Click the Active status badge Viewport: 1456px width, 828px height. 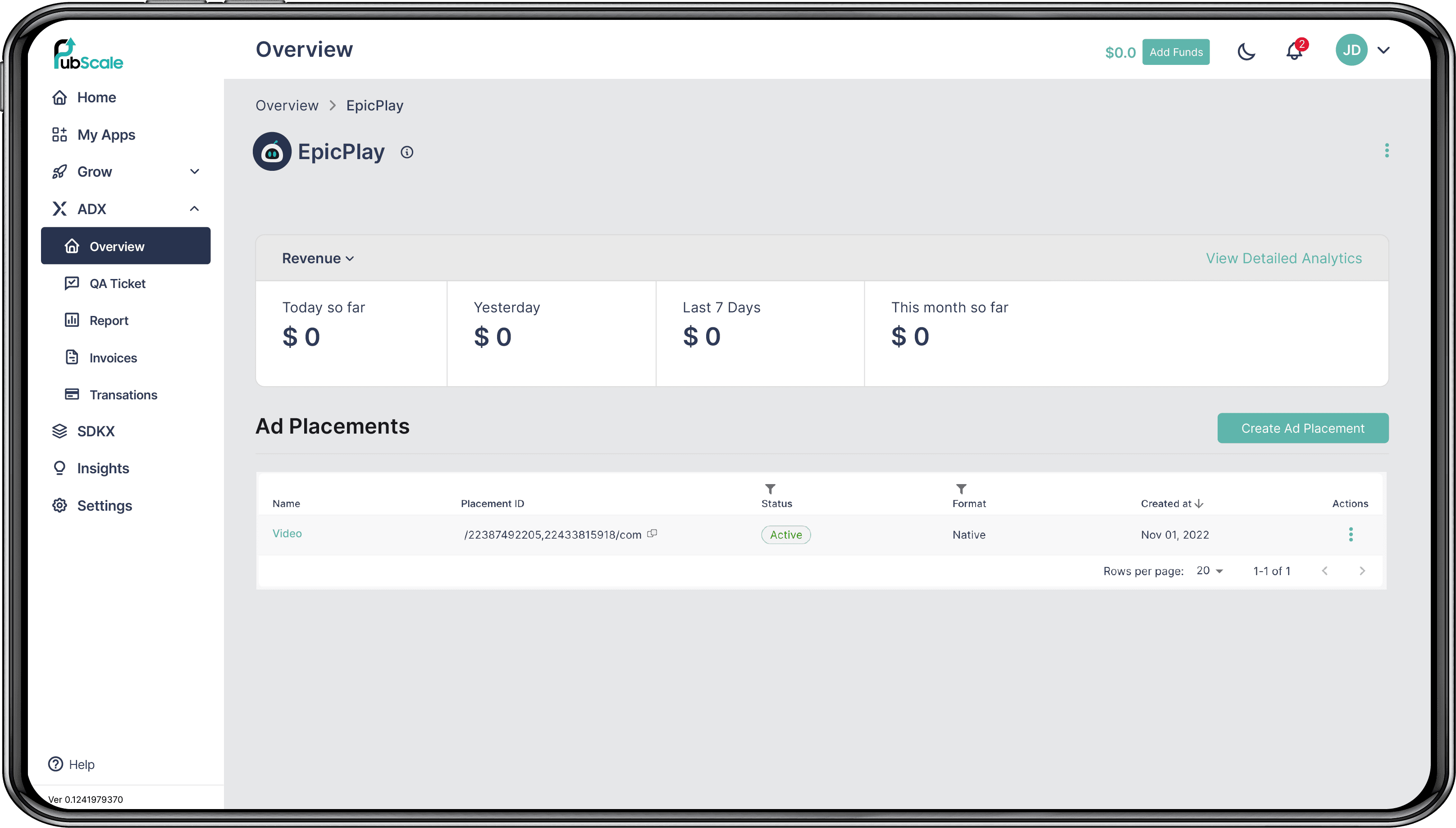click(786, 535)
